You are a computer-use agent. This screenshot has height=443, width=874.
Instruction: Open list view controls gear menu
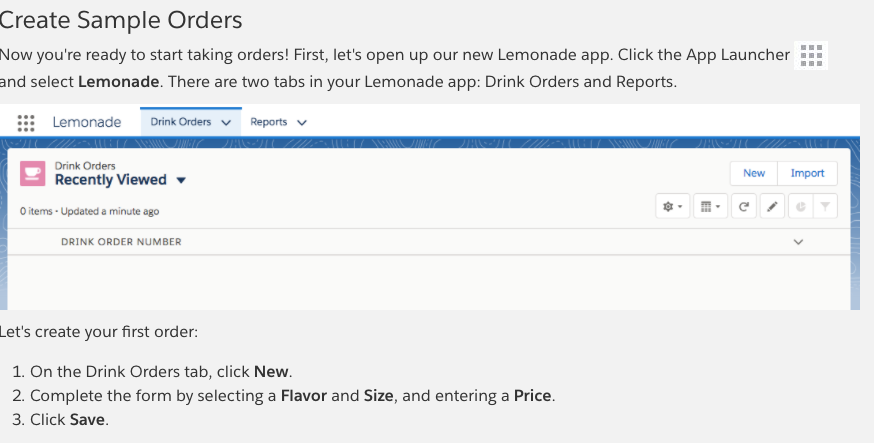coord(670,207)
